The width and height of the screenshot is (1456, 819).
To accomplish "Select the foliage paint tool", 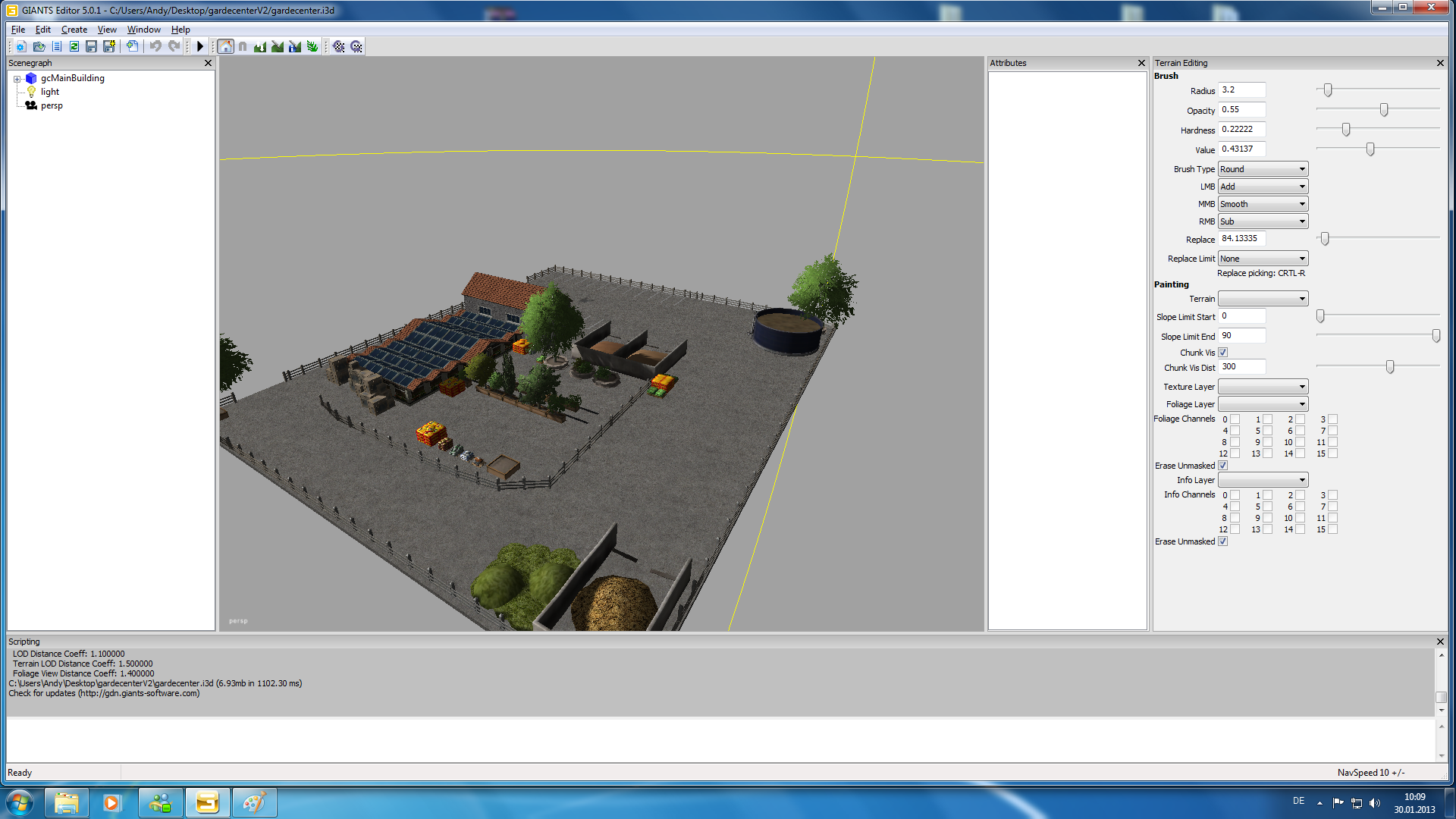I will [x=312, y=46].
